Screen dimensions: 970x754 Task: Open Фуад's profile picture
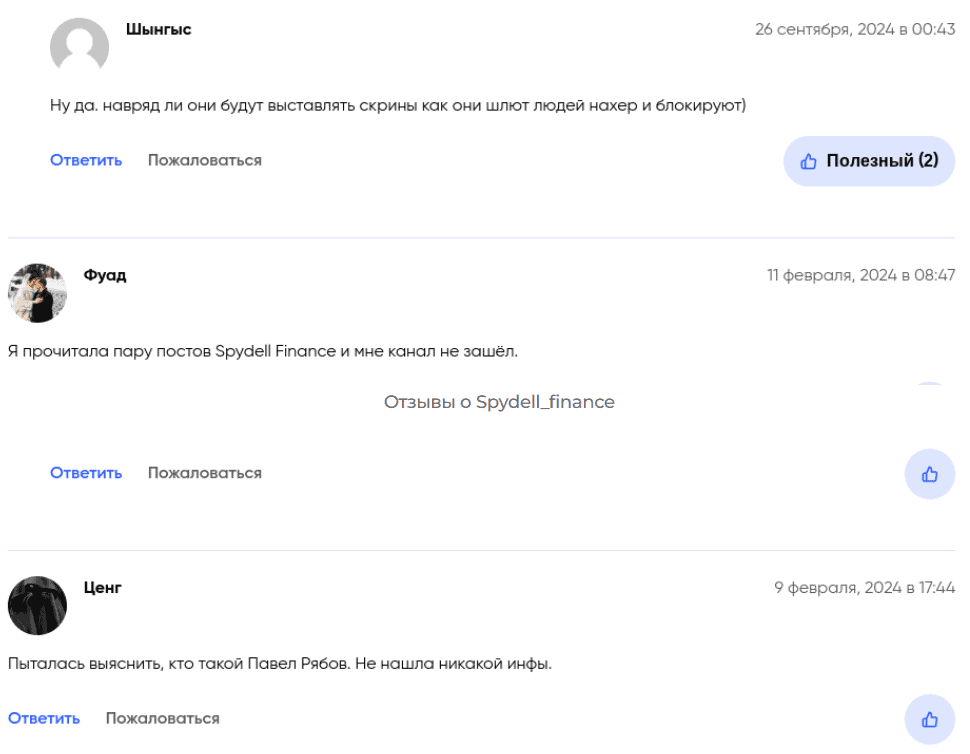[37, 293]
